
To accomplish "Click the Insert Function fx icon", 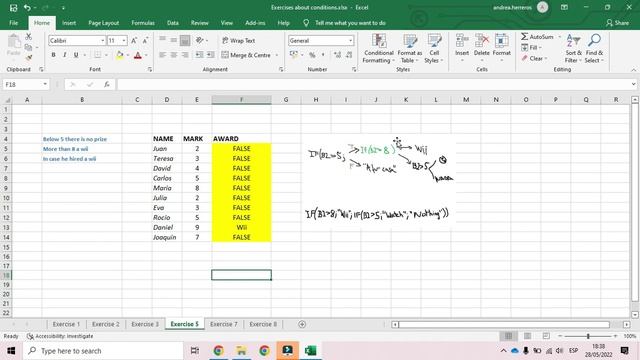I will pos(107,84).
